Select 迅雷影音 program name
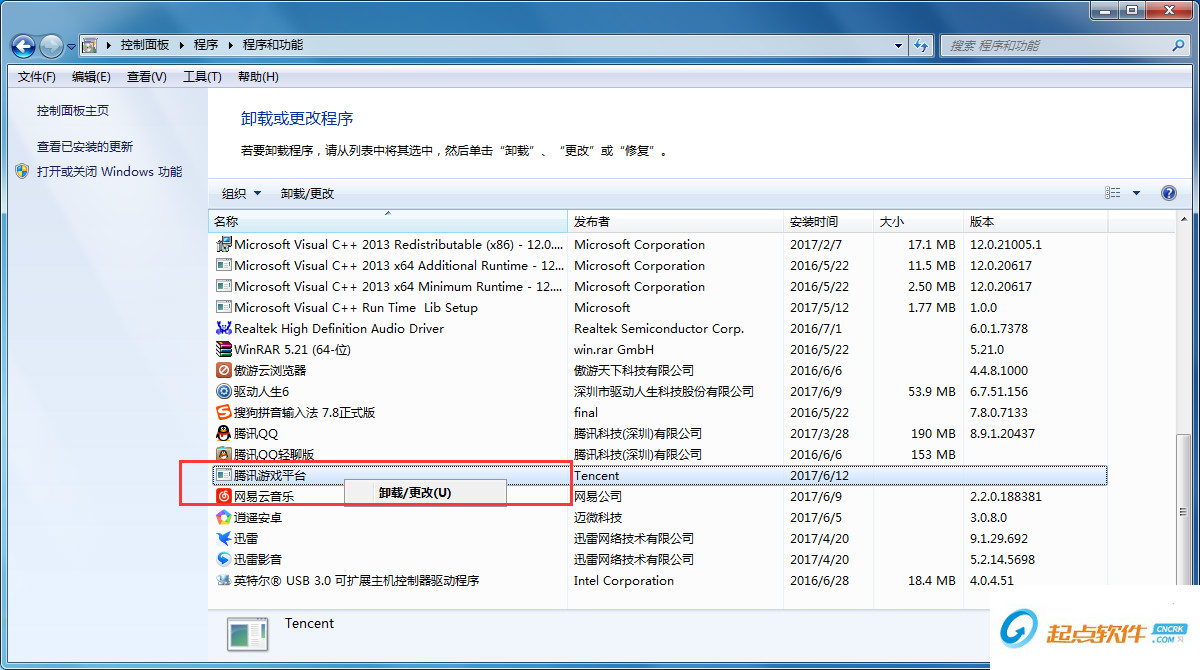1200x670 pixels. click(x=258, y=559)
